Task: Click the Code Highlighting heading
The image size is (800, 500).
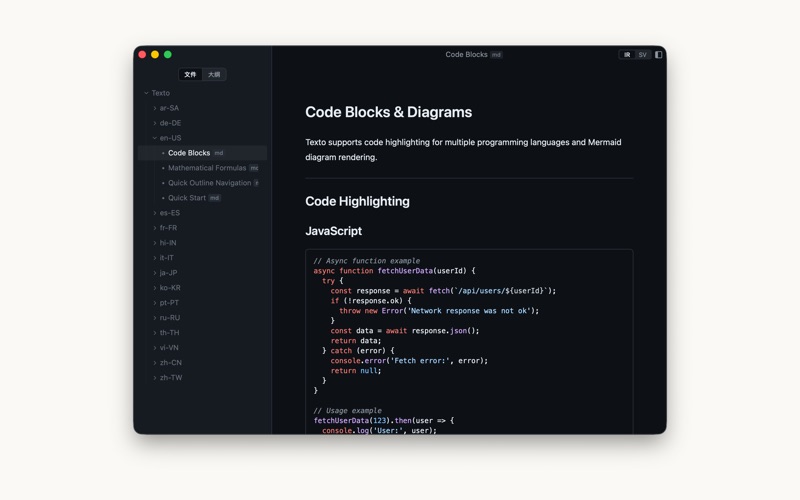Action: (357, 202)
